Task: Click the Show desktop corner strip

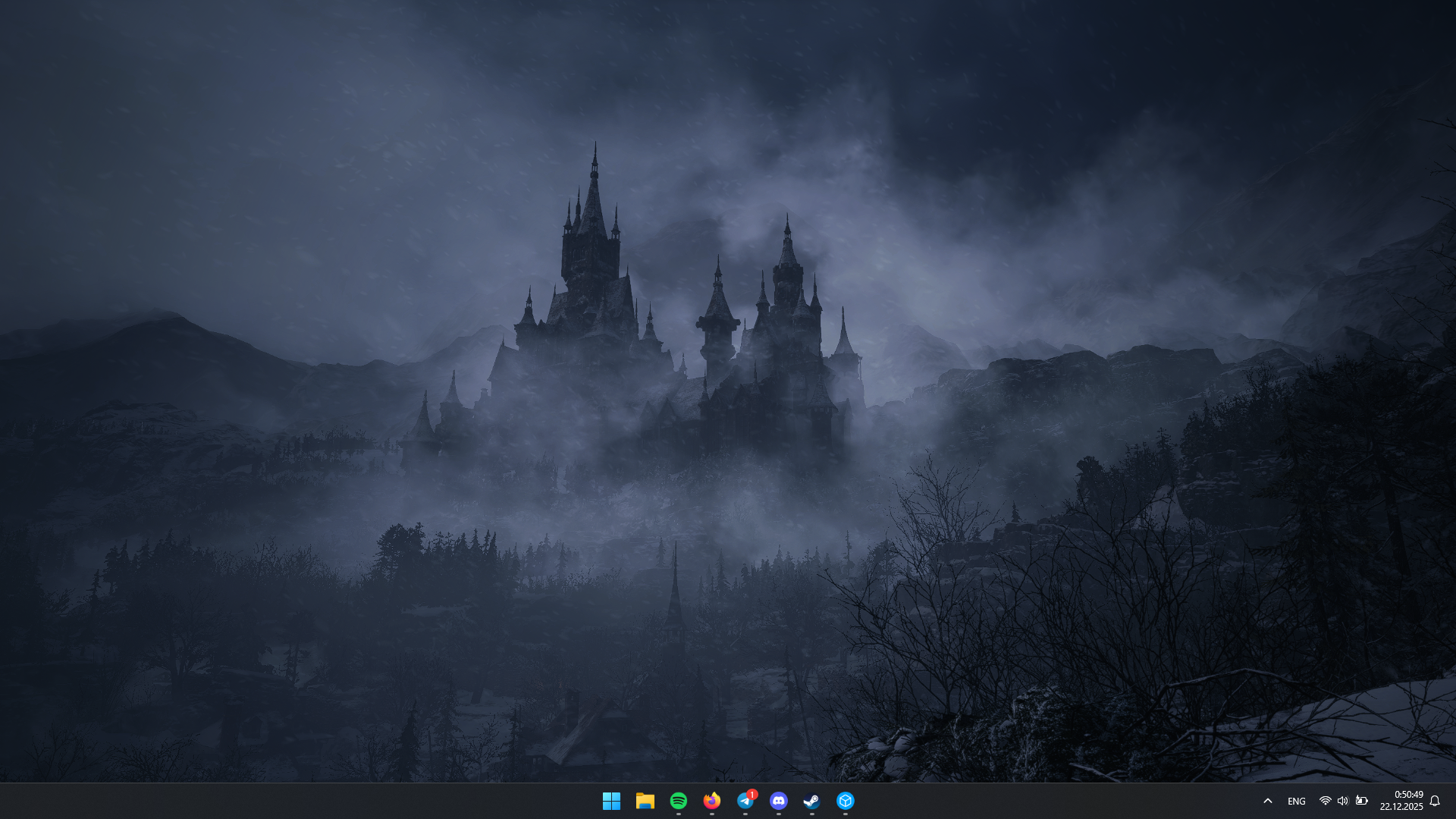Action: pos(1453,801)
